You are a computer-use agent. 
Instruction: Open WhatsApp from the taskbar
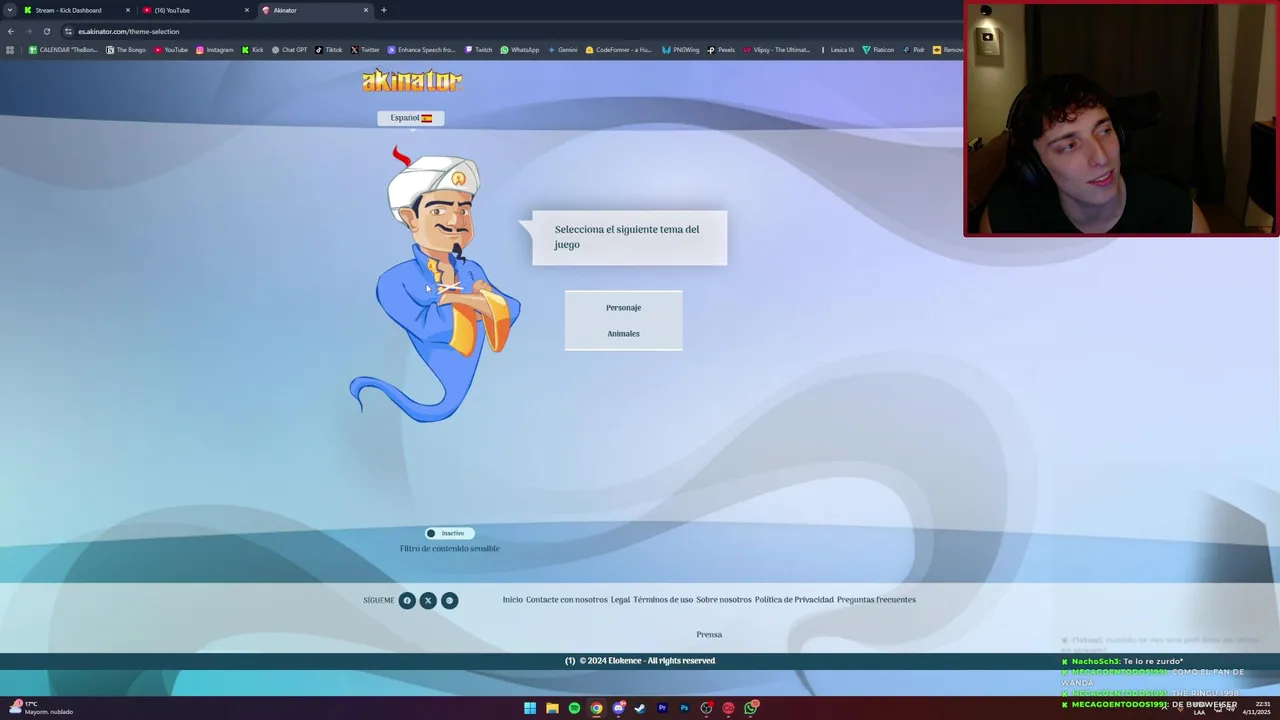750,708
